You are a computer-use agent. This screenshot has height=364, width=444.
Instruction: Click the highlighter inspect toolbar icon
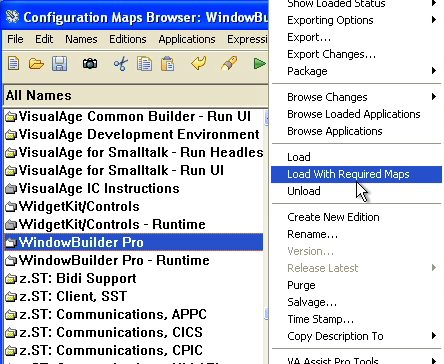pos(229,63)
